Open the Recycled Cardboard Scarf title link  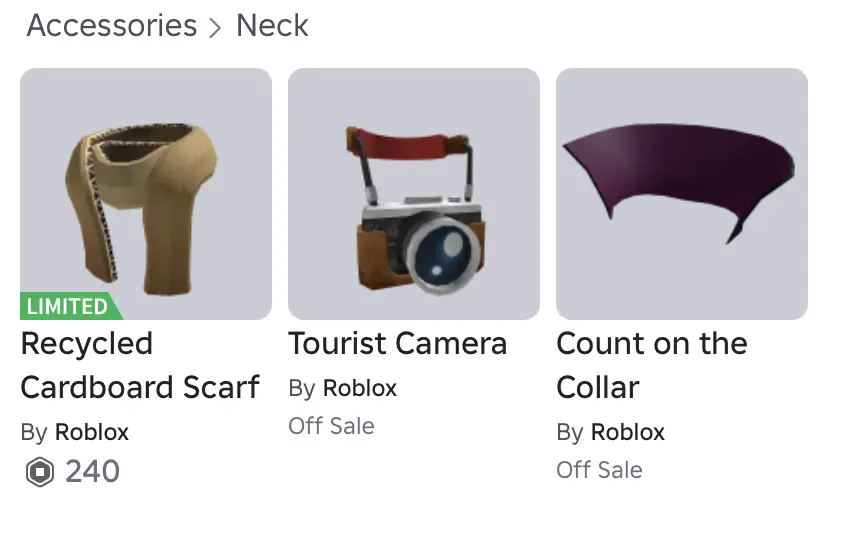[x=140, y=365]
